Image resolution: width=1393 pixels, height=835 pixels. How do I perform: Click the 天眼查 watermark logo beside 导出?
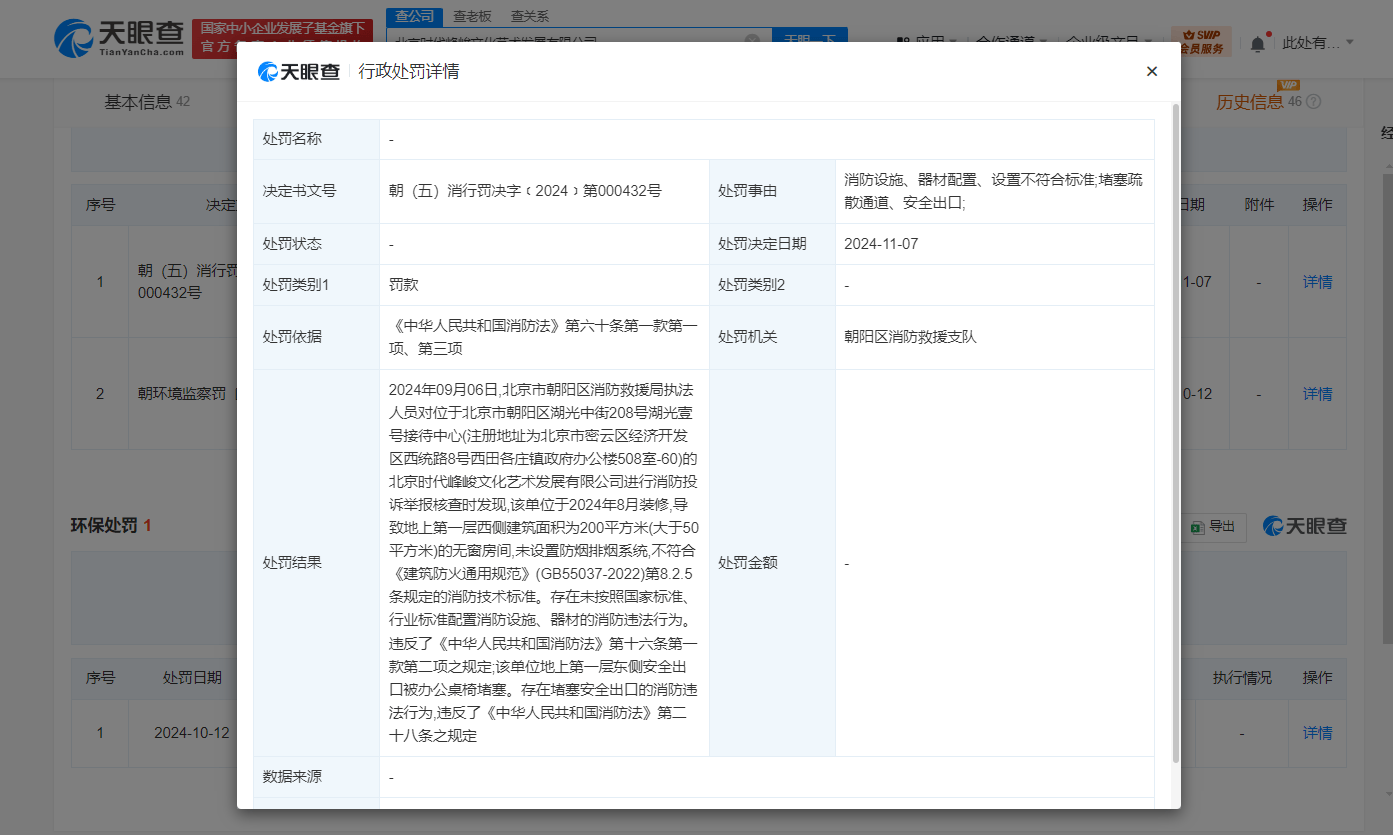[1305, 527]
